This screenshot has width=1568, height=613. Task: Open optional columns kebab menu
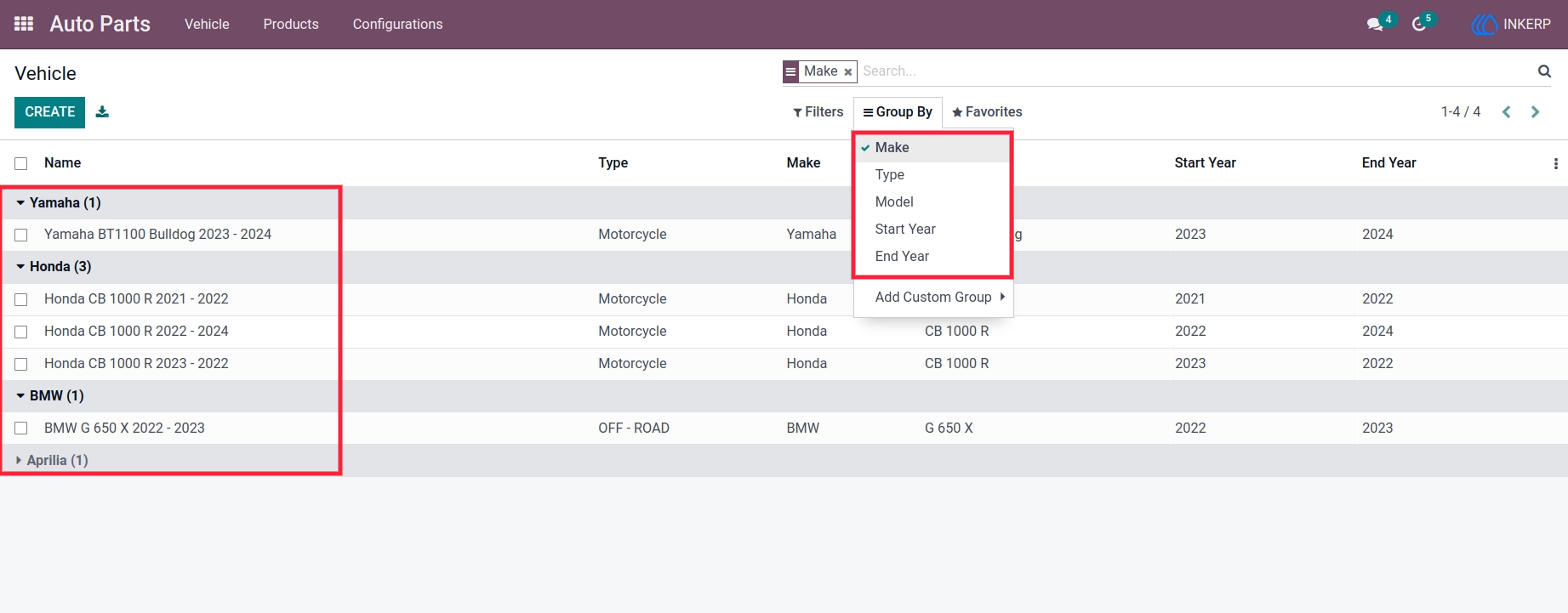[1555, 163]
